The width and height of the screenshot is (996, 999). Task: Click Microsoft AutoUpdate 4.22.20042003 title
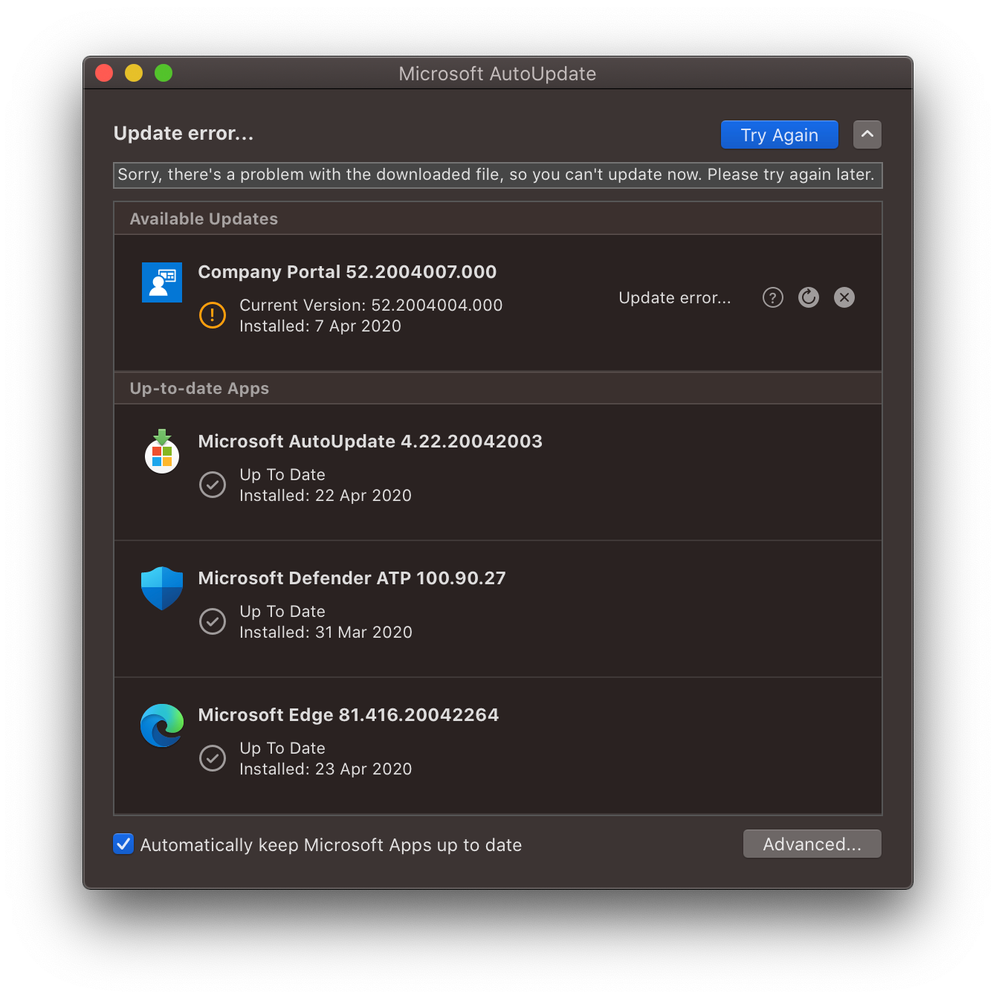pyautogui.click(x=370, y=442)
